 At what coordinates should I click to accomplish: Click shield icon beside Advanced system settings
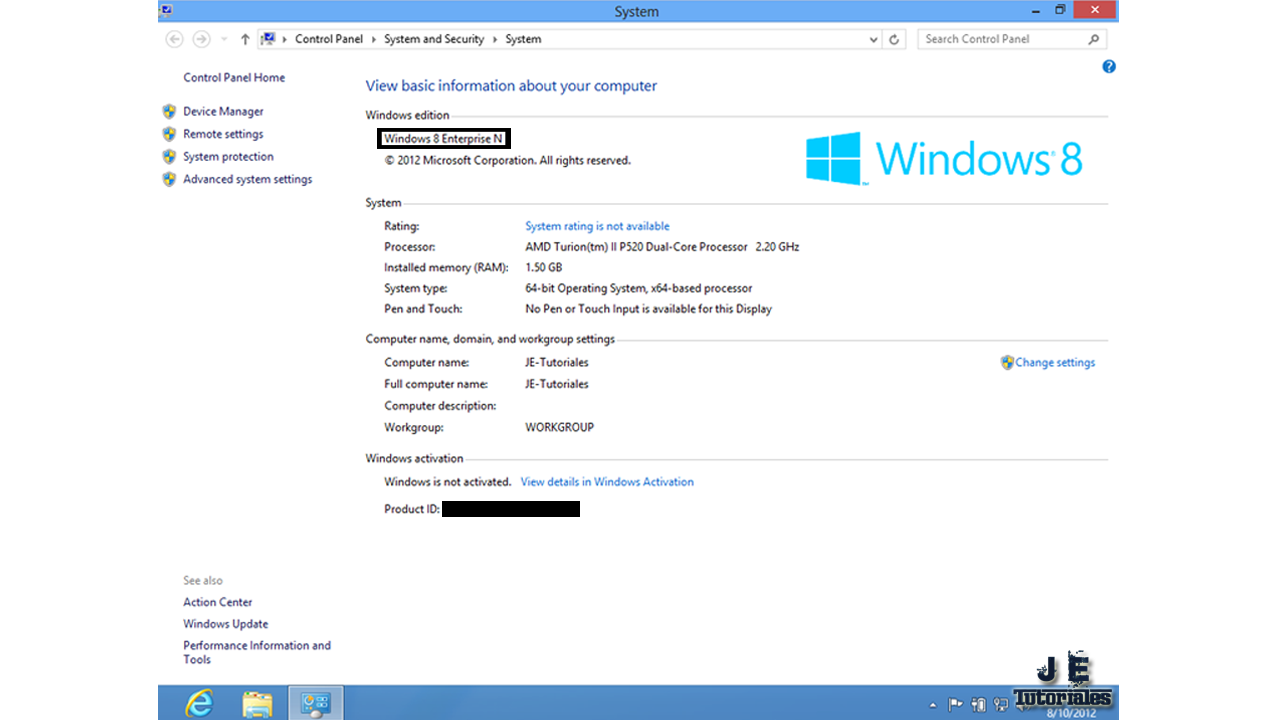tap(169, 179)
